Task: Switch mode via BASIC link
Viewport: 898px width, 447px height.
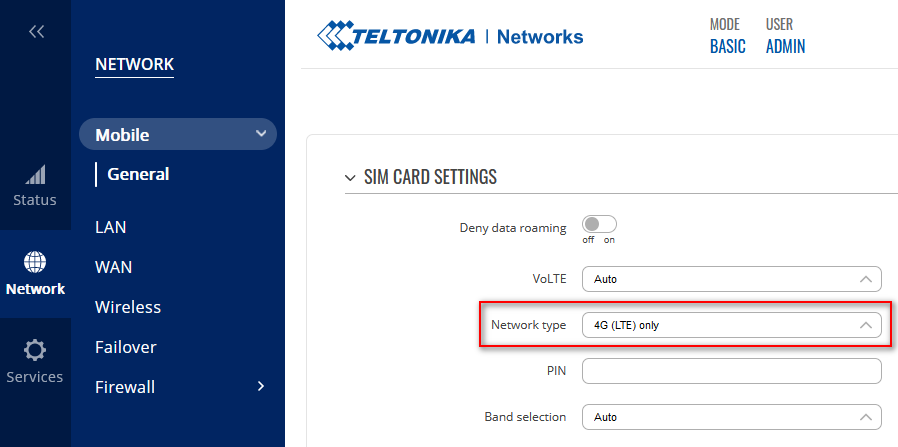Action: tap(727, 46)
